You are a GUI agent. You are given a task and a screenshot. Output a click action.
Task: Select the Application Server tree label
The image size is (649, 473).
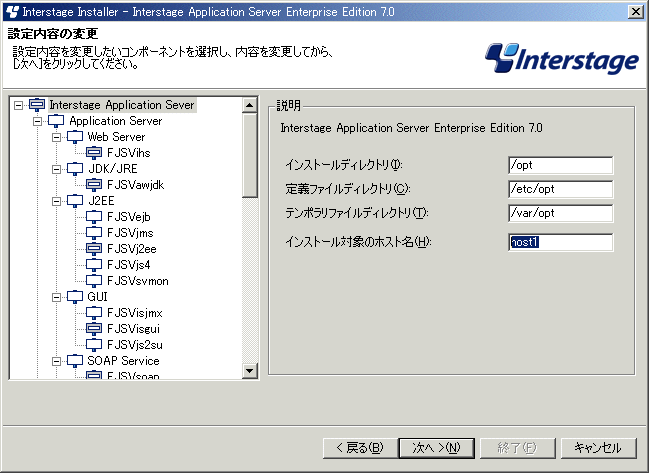tap(115, 121)
